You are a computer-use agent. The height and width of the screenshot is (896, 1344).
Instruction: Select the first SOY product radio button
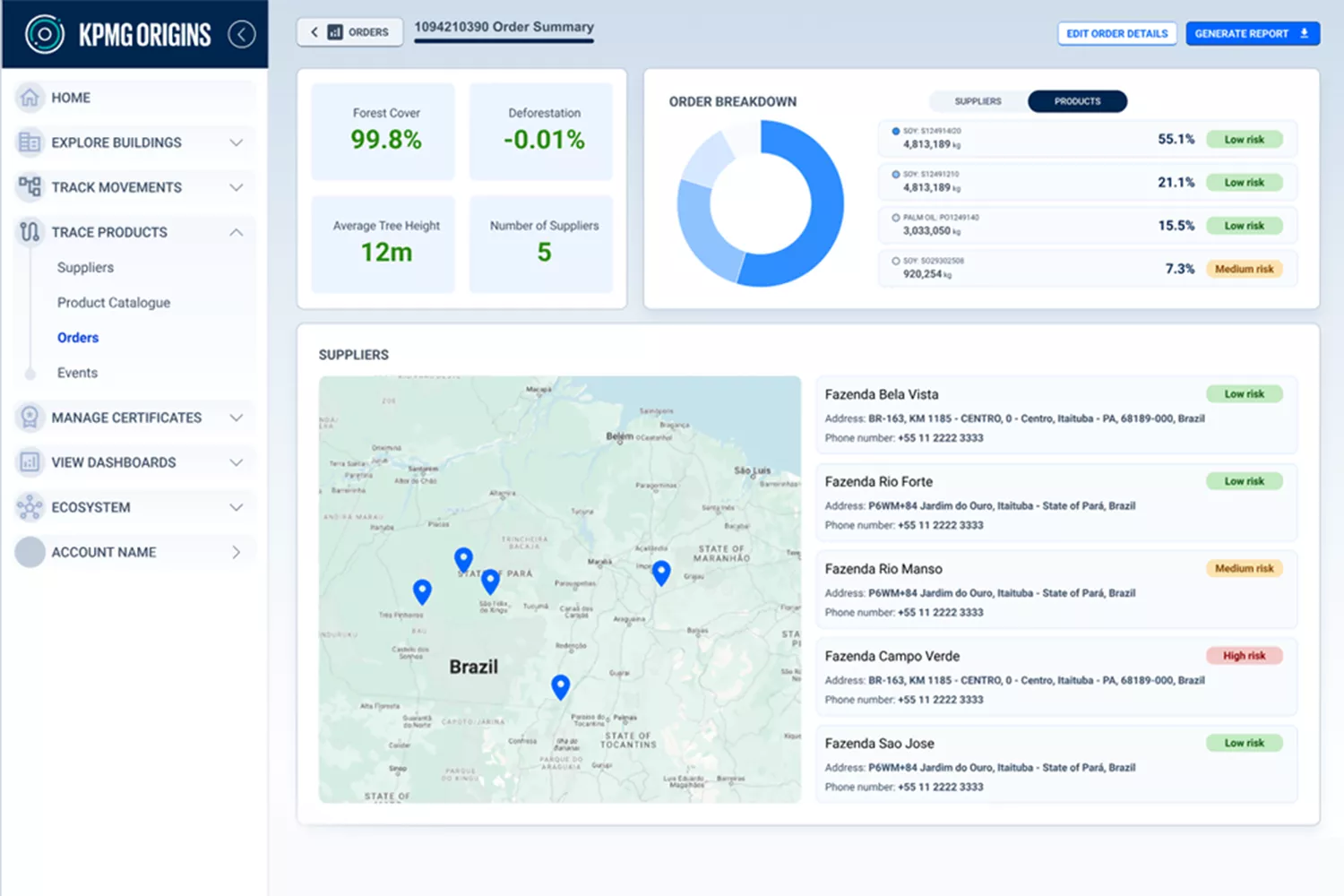pyautogui.click(x=896, y=131)
